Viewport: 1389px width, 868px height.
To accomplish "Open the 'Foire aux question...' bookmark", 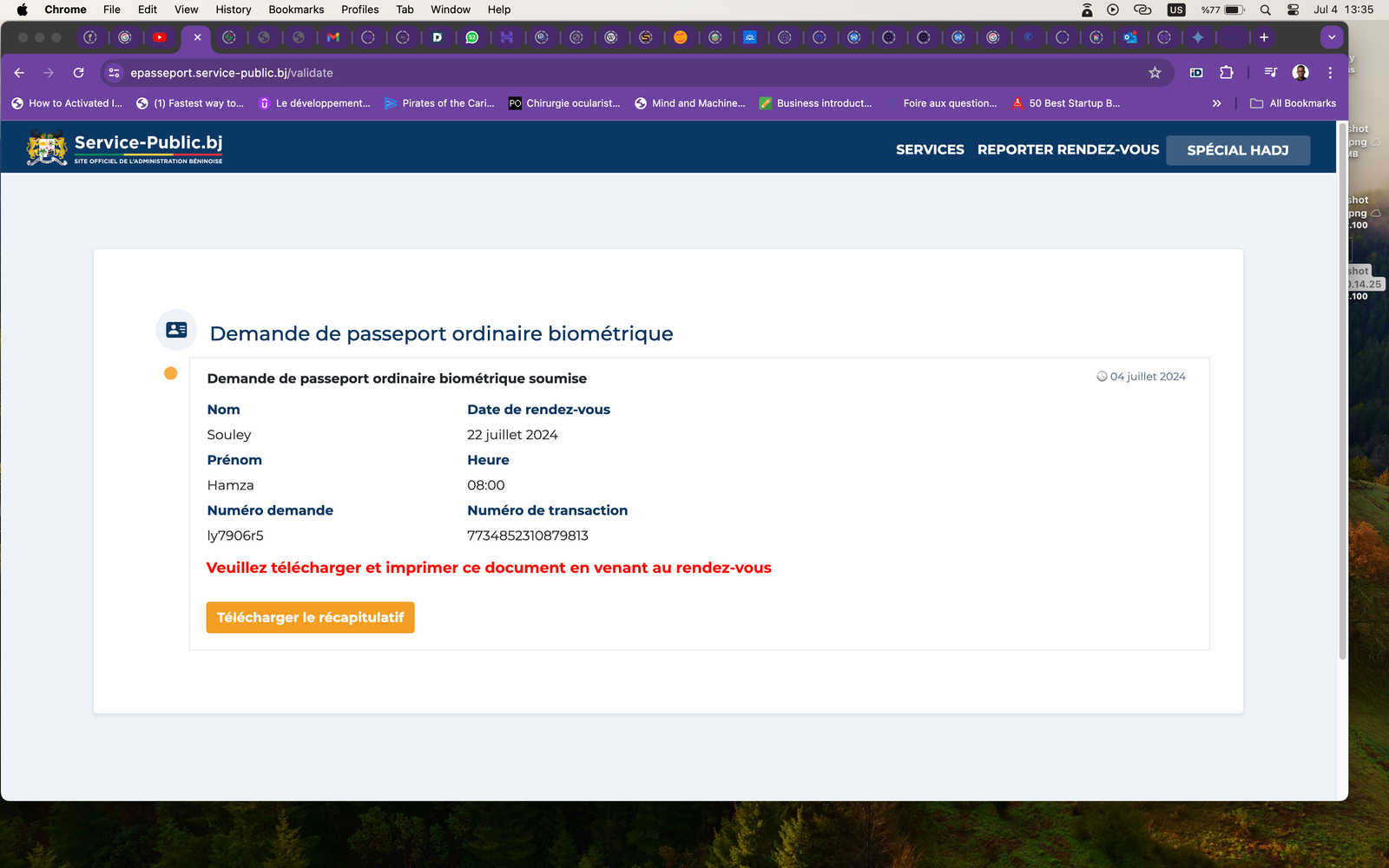I will pyautogui.click(x=941, y=103).
